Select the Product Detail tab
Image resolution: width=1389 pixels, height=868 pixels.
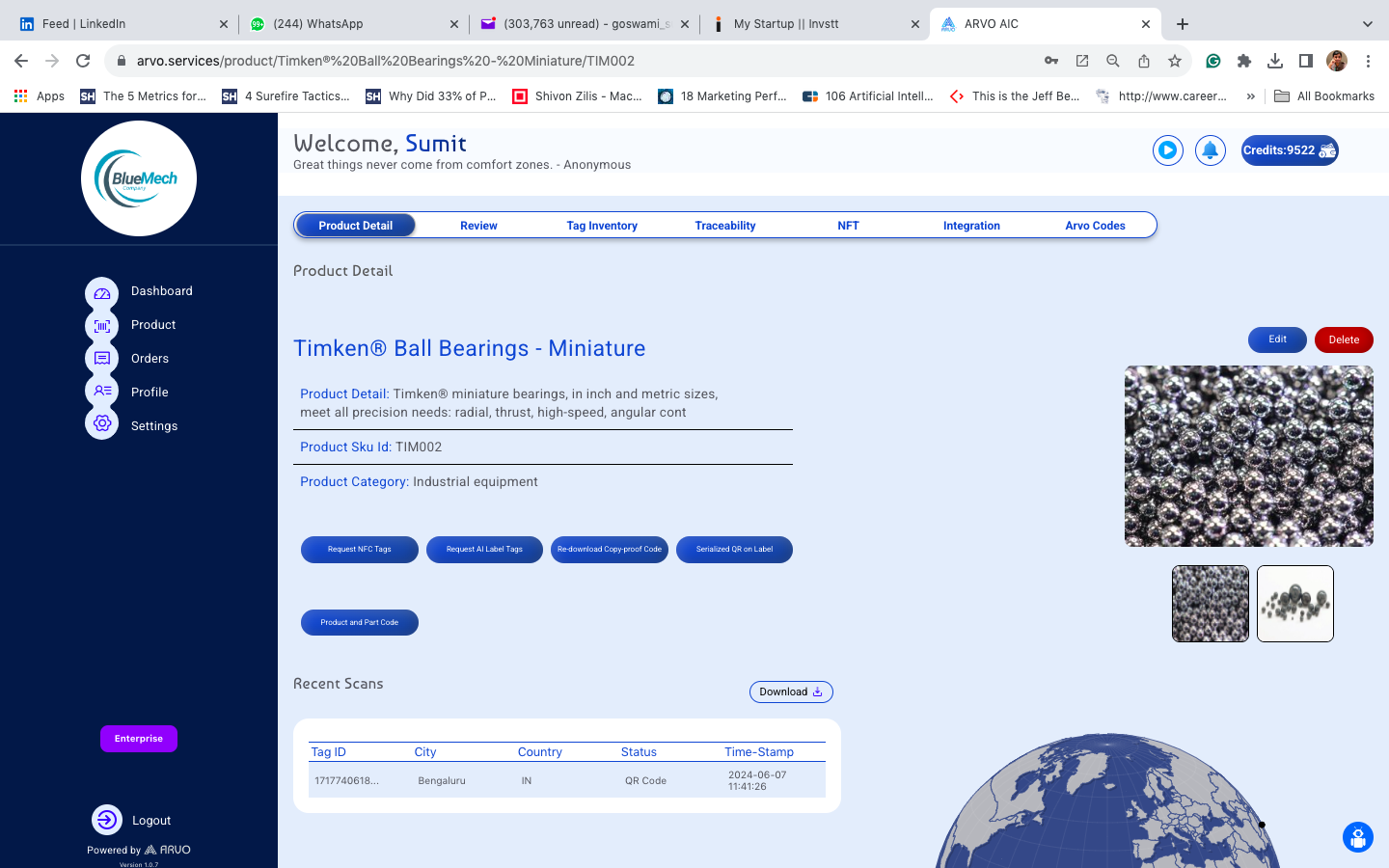[x=355, y=226]
